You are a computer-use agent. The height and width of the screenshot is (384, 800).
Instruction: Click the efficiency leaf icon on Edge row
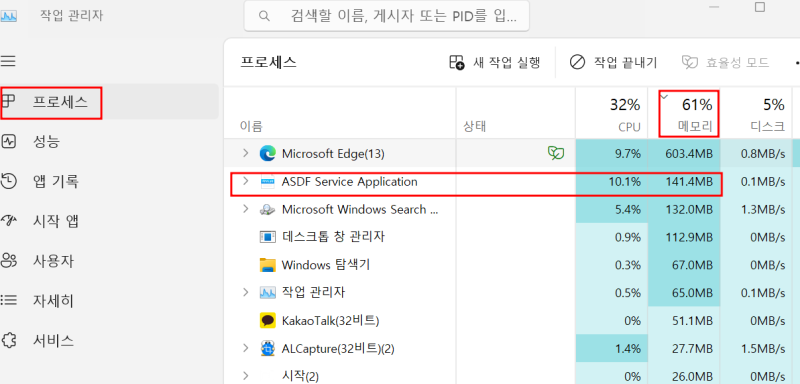[556, 153]
